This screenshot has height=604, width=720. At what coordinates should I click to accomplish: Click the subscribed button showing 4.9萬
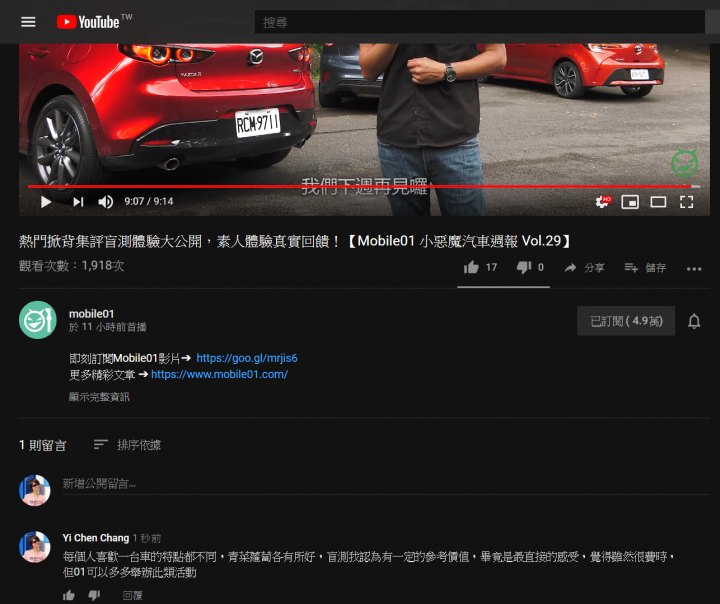(x=626, y=321)
